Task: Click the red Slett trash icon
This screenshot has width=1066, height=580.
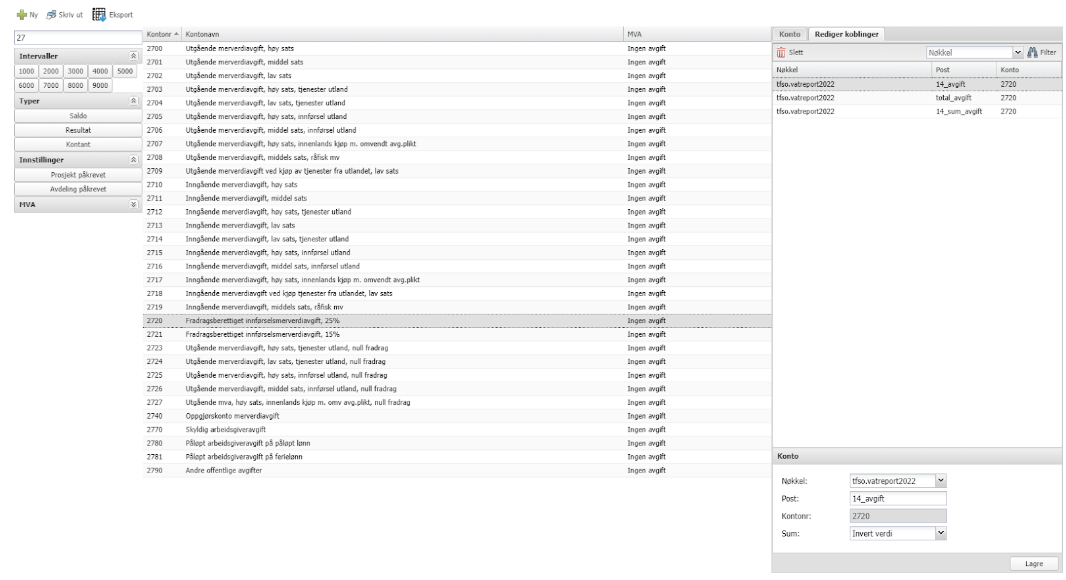Action: click(x=782, y=51)
